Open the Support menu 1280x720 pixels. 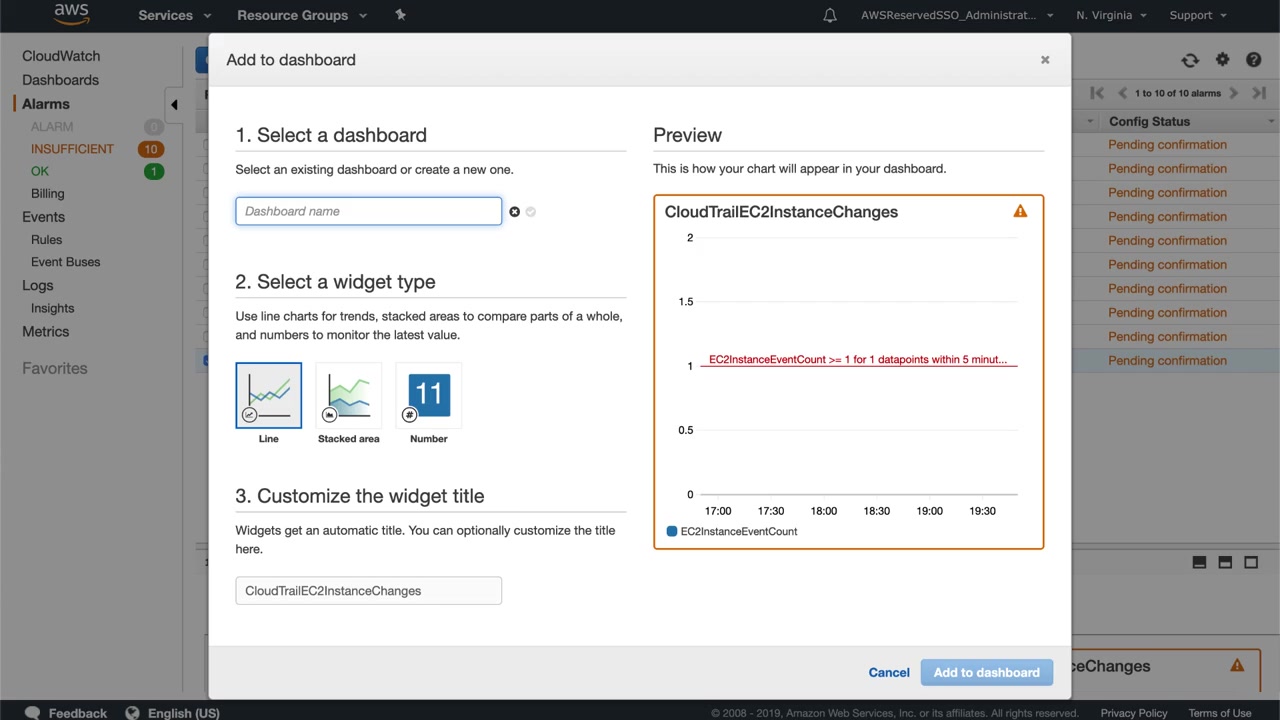(1197, 15)
